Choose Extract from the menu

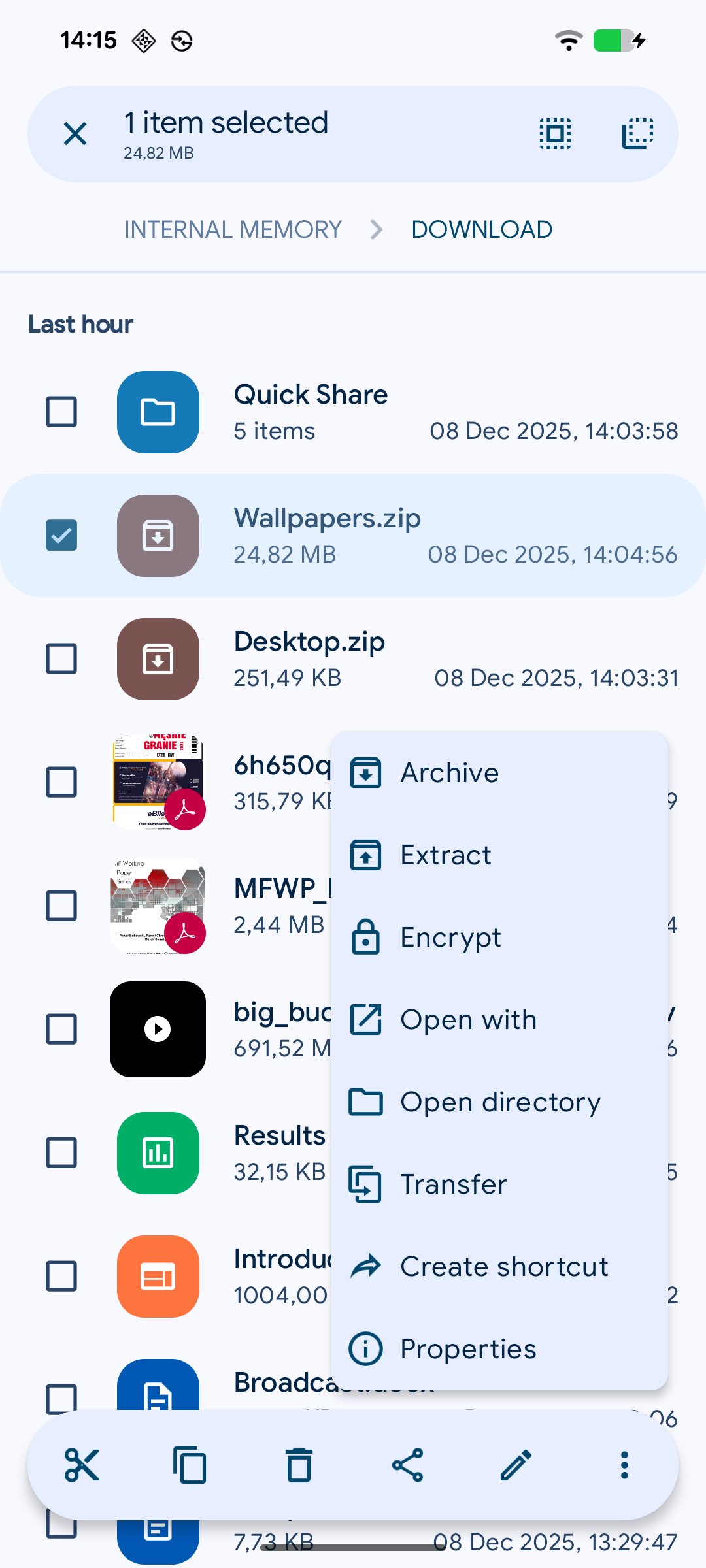pos(499,855)
